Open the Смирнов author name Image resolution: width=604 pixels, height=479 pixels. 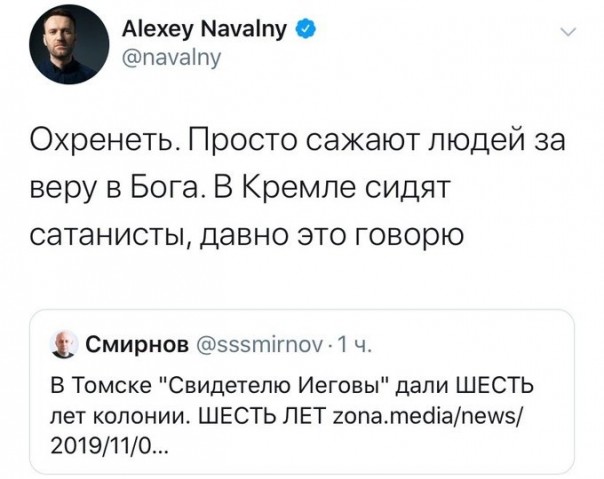coord(135,346)
